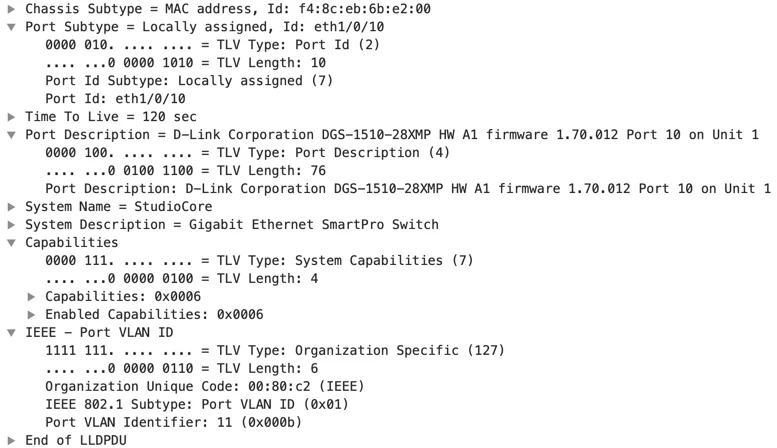This screenshot has width=777, height=448.
Task: Select the TLV Length: 76 line
Action: [185, 170]
